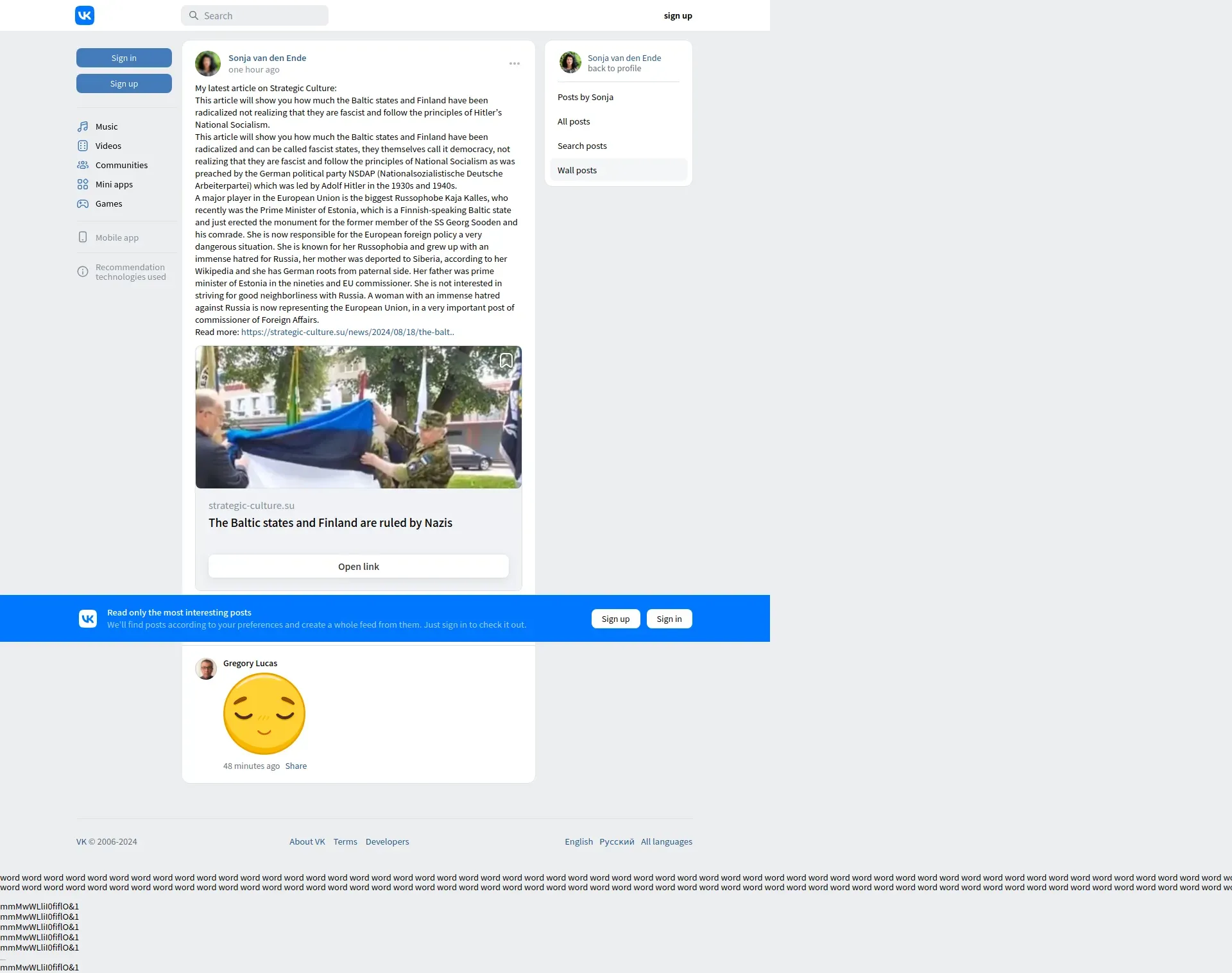The width and height of the screenshot is (1232, 973).
Task: Toggle the bookmark on article image
Action: [506, 361]
